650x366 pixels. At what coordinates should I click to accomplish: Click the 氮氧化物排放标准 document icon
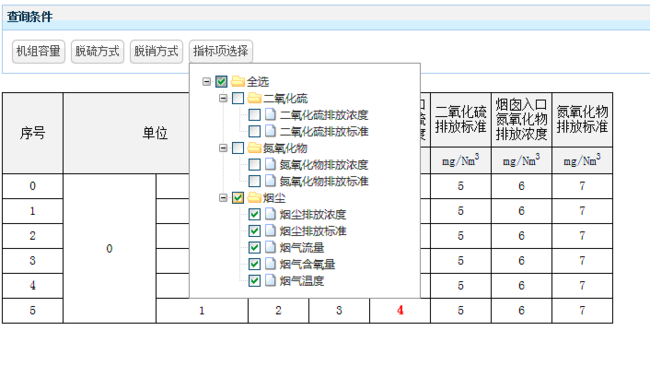[270, 181]
